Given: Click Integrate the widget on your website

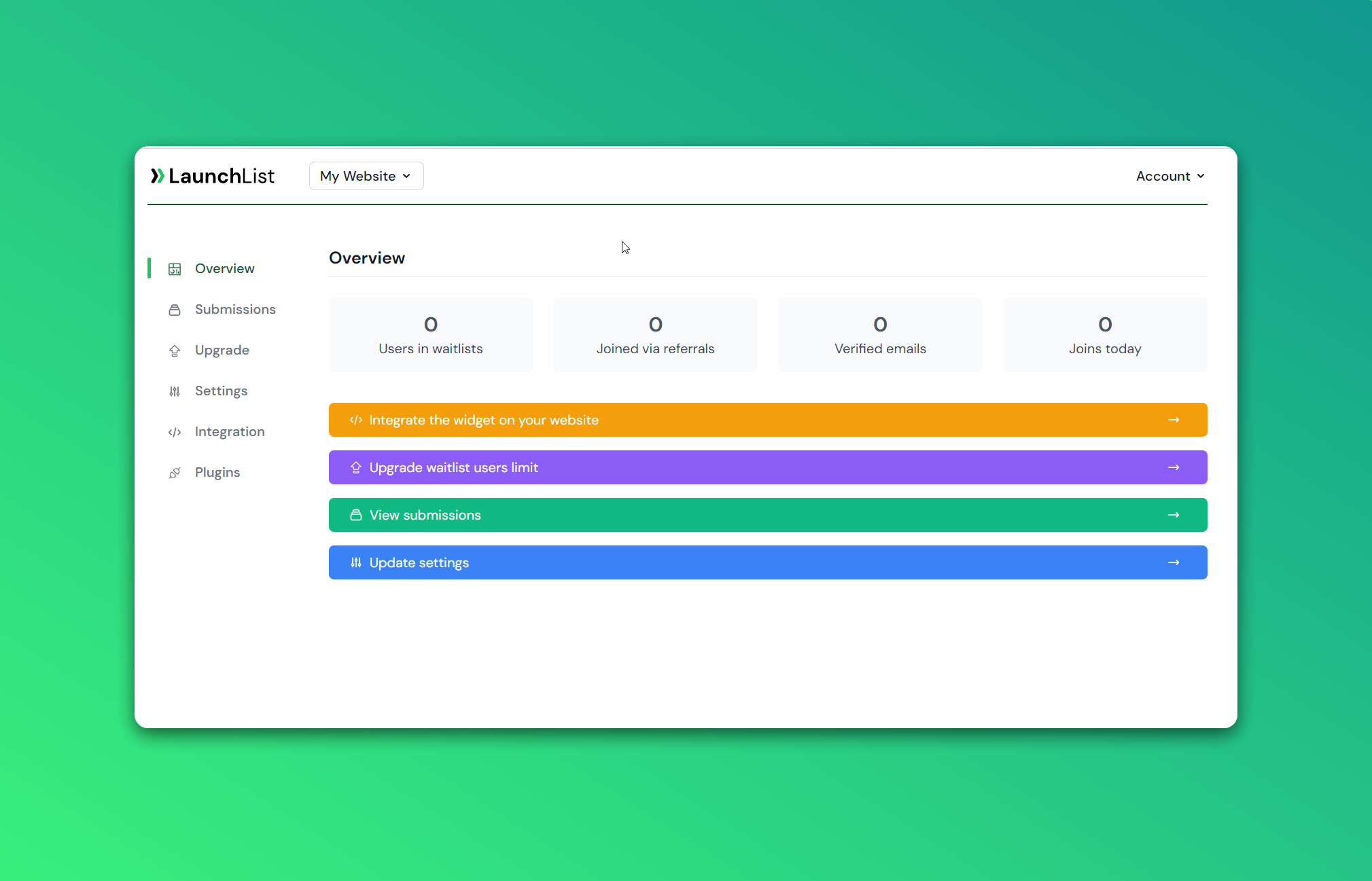Looking at the screenshot, I should 484,420.
